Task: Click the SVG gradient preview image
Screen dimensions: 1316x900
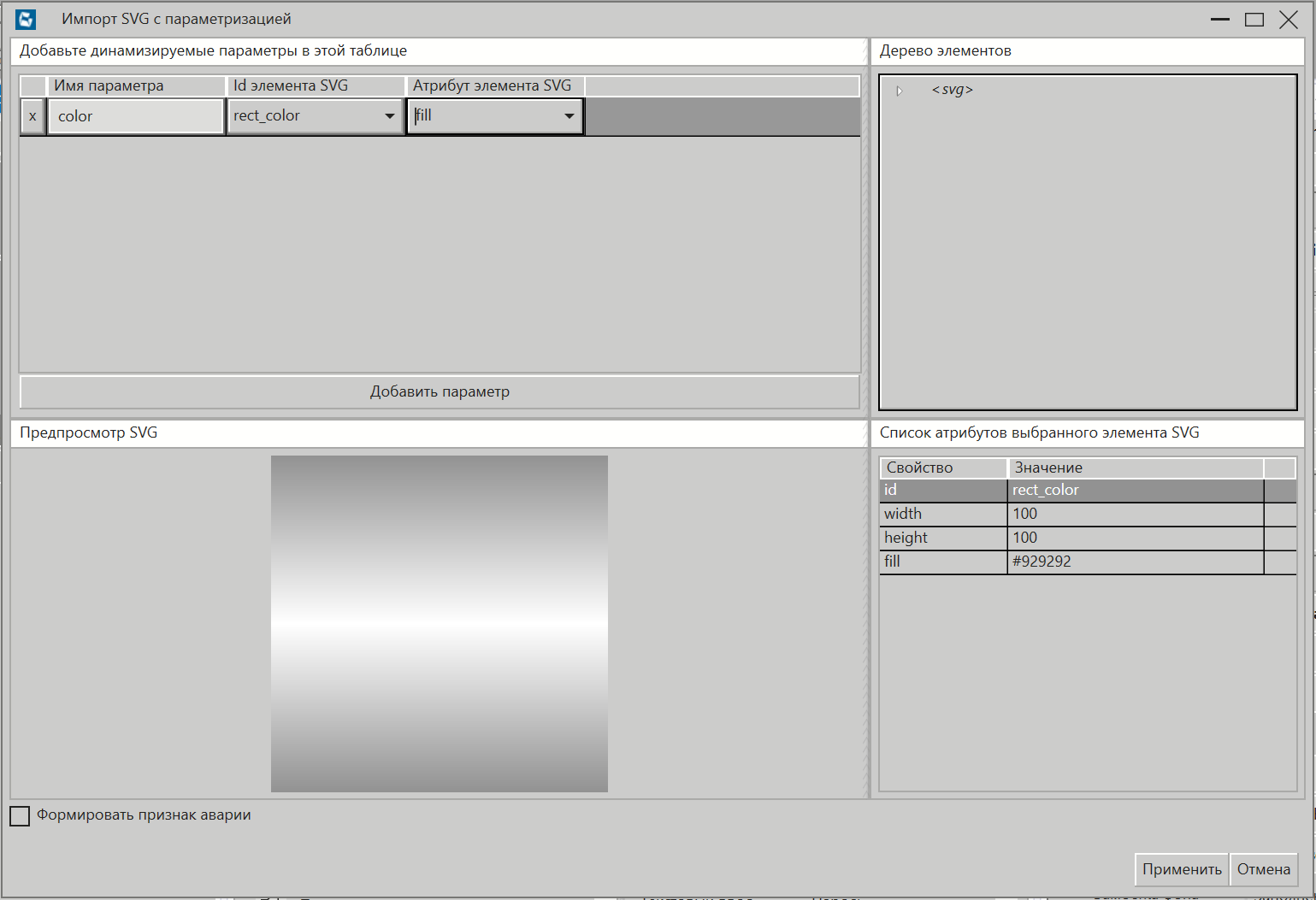Action: (439, 623)
